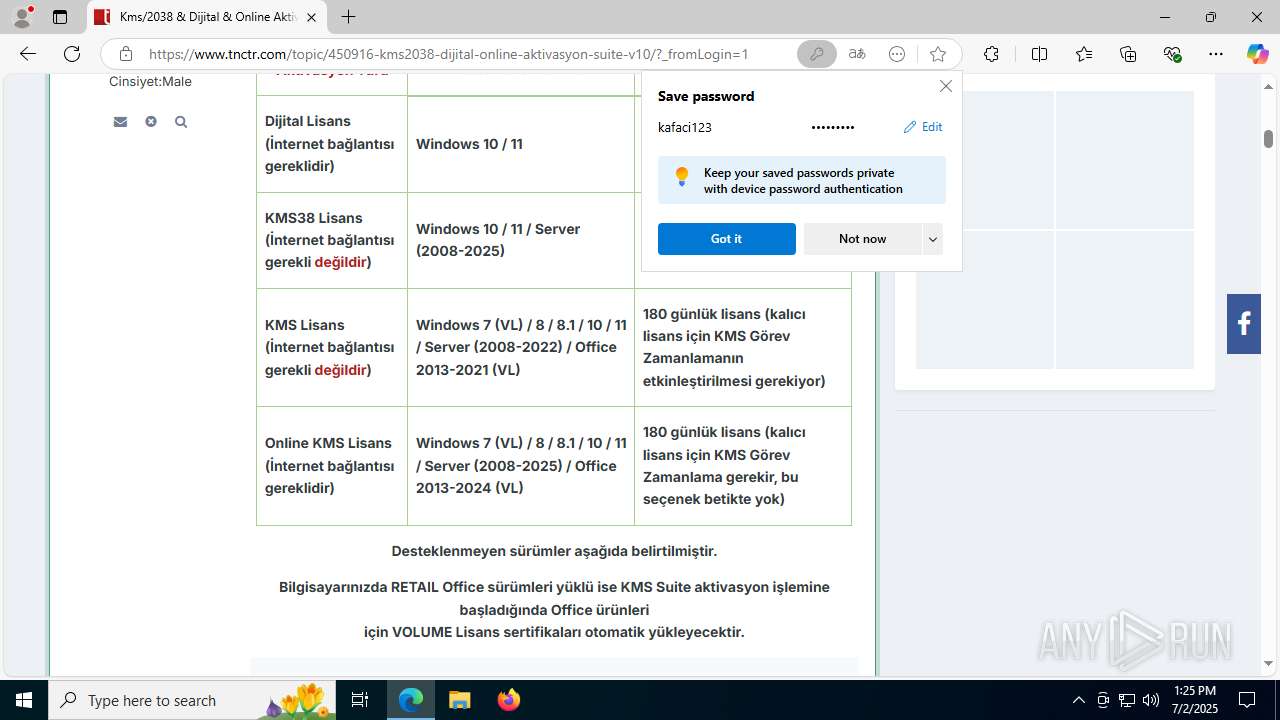This screenshot has width=1280, height=720.
Task: Click the volume speaker tray icon
Action: (1151, 700)
